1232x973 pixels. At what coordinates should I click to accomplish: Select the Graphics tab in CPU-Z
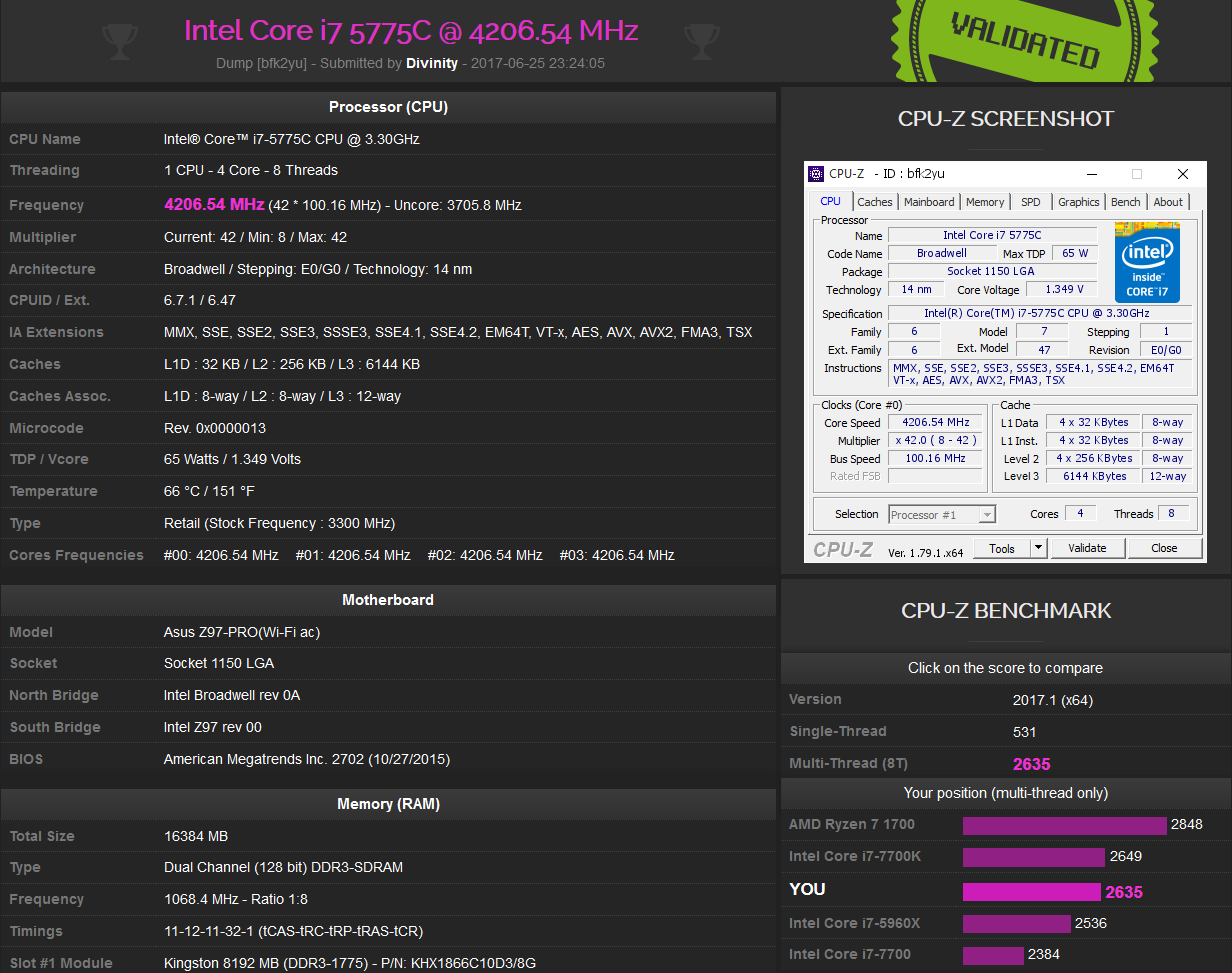1079,202
